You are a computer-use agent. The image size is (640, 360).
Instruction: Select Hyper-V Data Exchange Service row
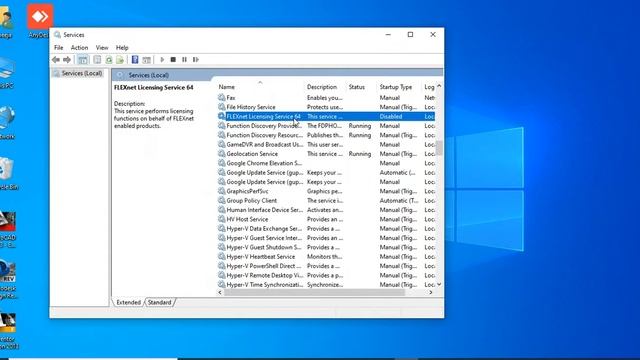326,229
